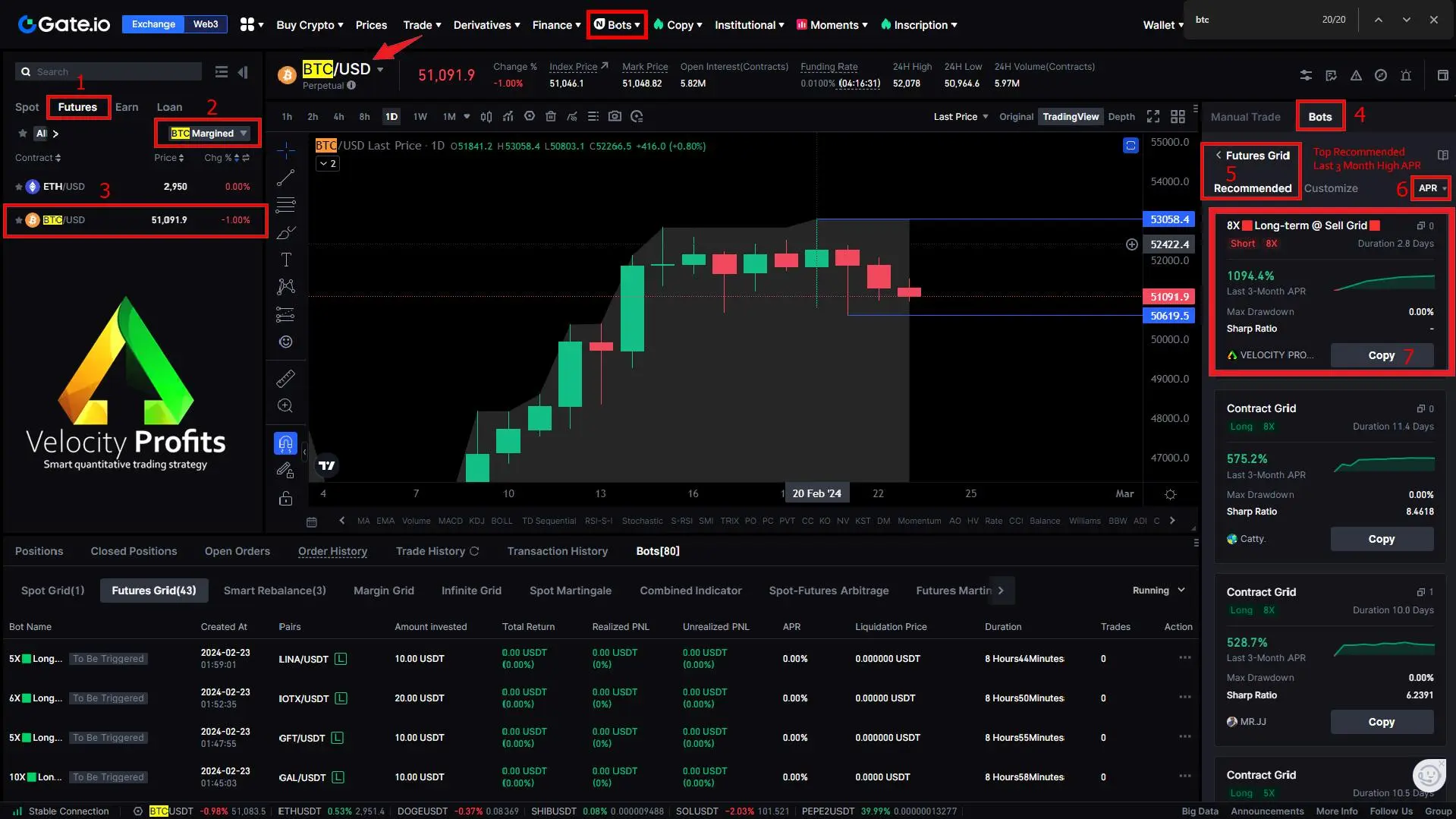Select the ruler measure tool
The height and width of the screenshot is (819, 1456).
(x=285, y=378)
